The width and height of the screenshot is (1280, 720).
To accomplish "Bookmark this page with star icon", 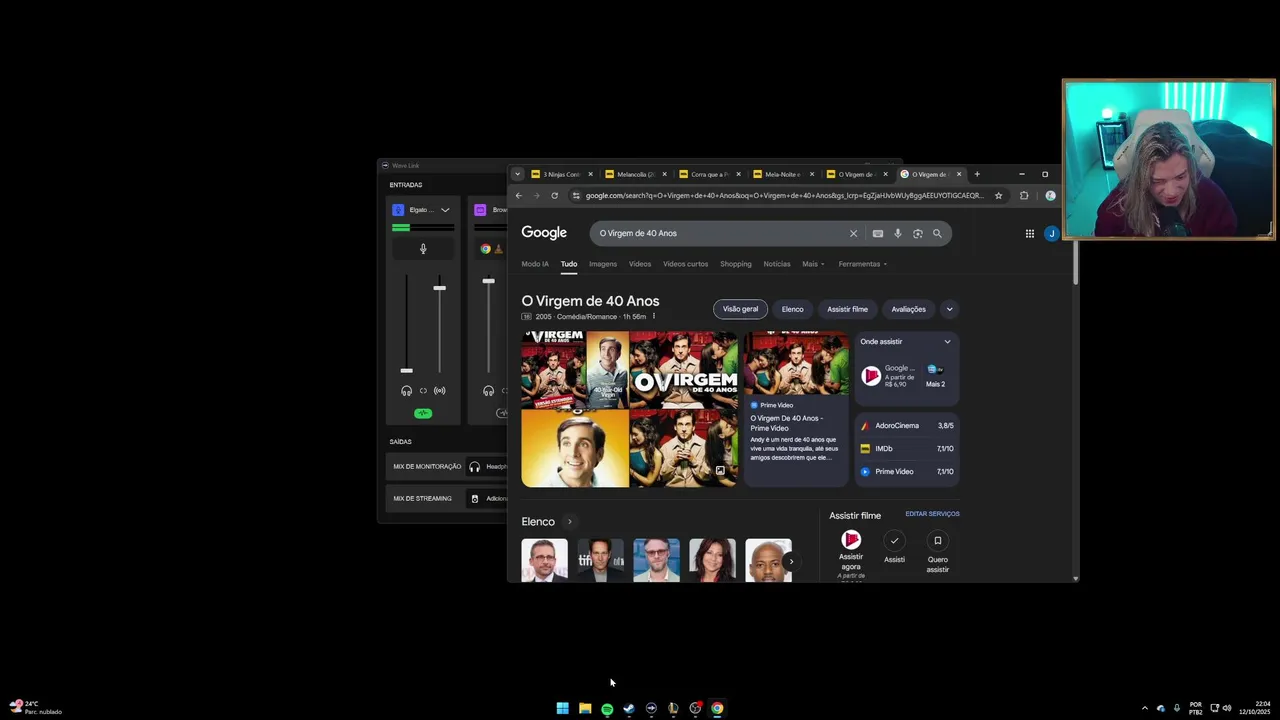I will click(998, 196).
